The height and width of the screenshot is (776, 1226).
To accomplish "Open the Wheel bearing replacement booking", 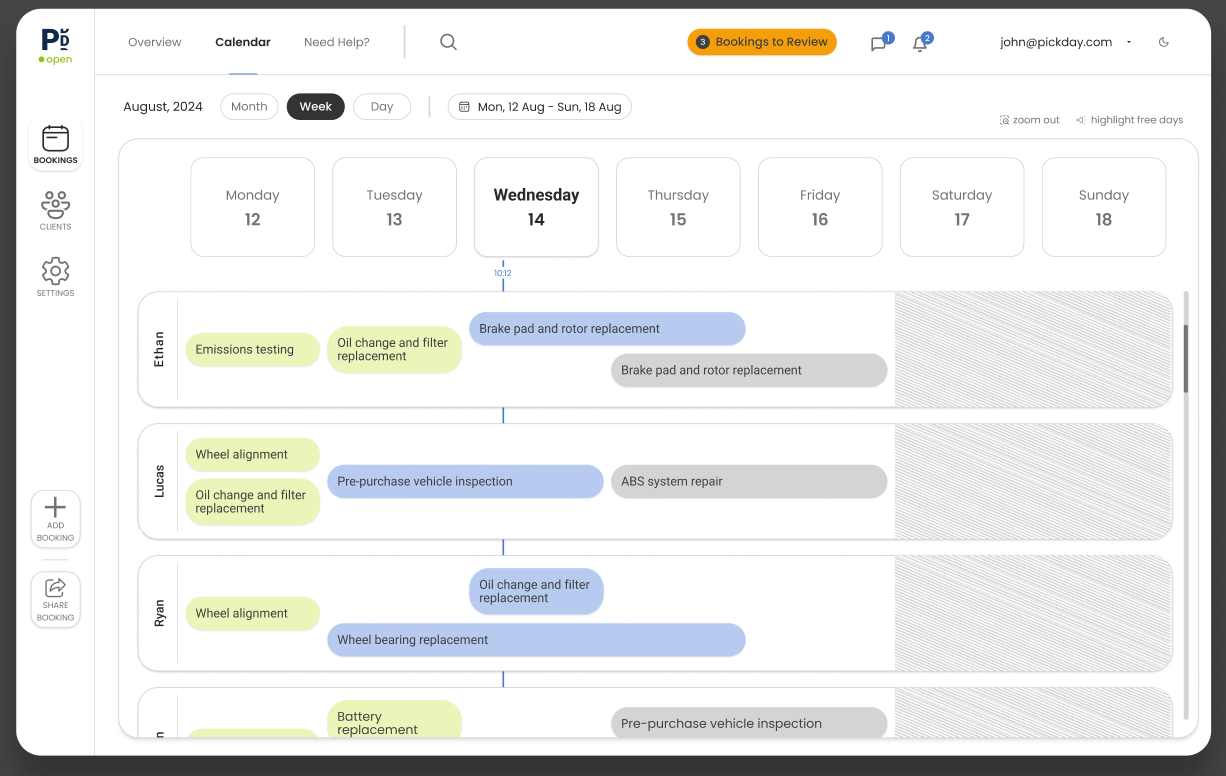I will click(x=537, y=640).
